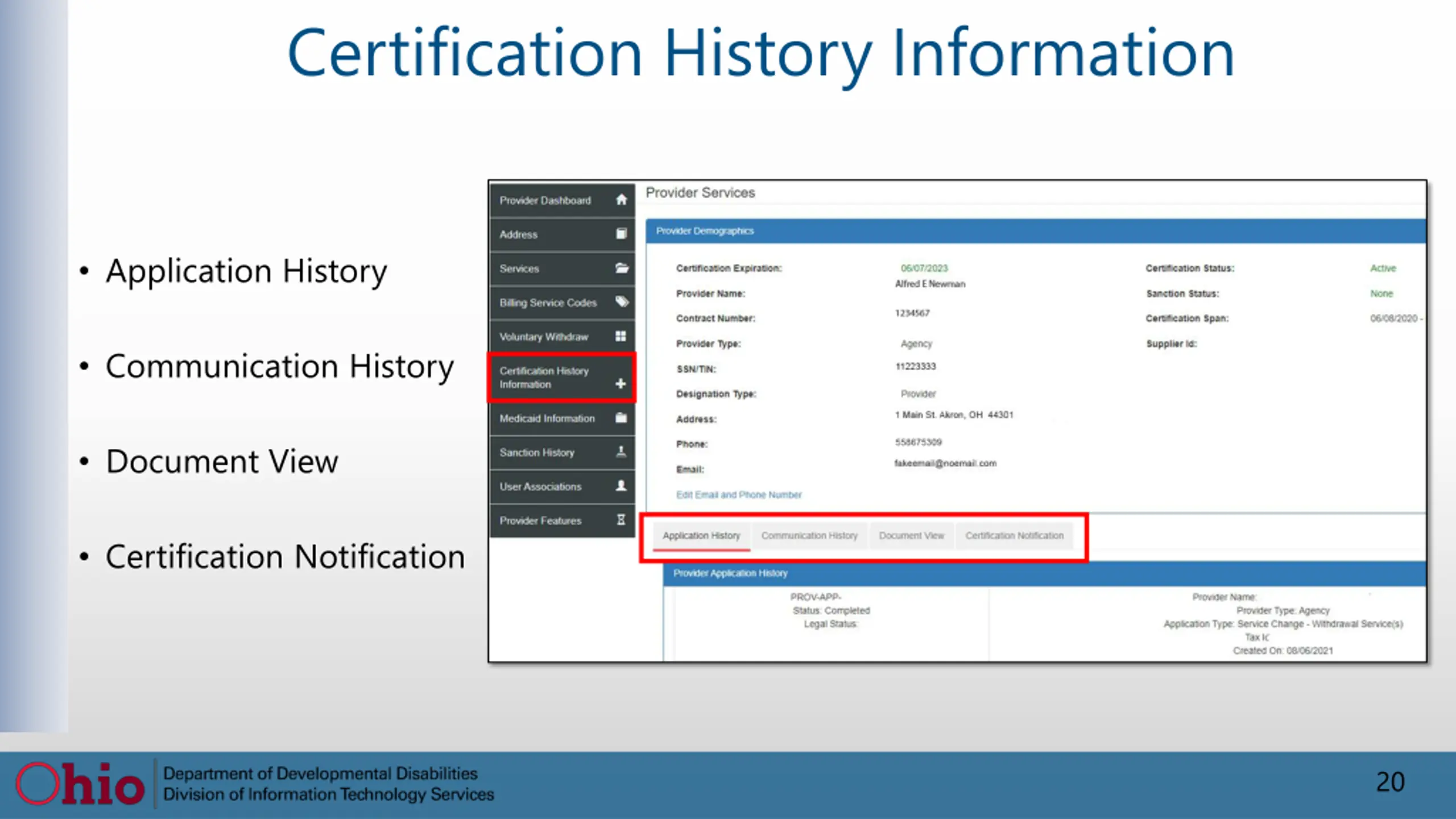Viewport: 1456px width, 819px height.
Task: Click the Provider Dashboard home icon
Action: 621,200
